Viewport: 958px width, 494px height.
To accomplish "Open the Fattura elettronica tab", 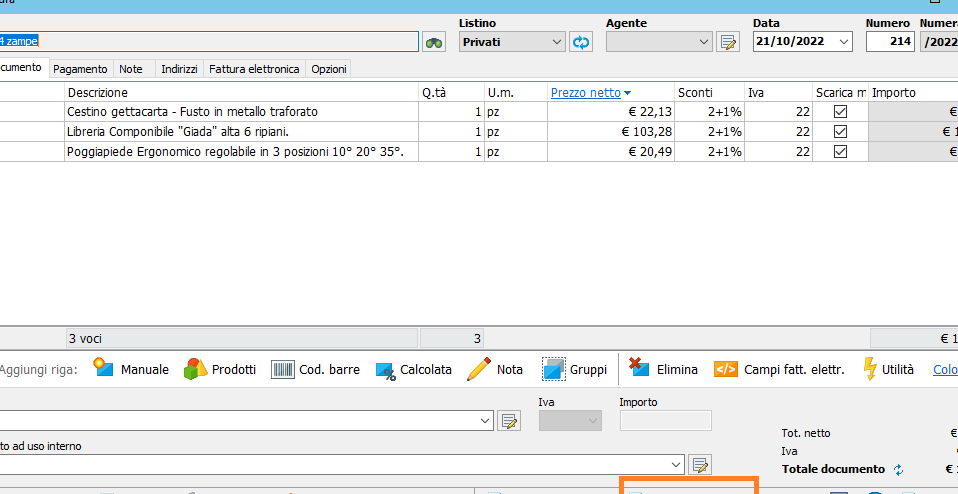I will pos(254,69).
